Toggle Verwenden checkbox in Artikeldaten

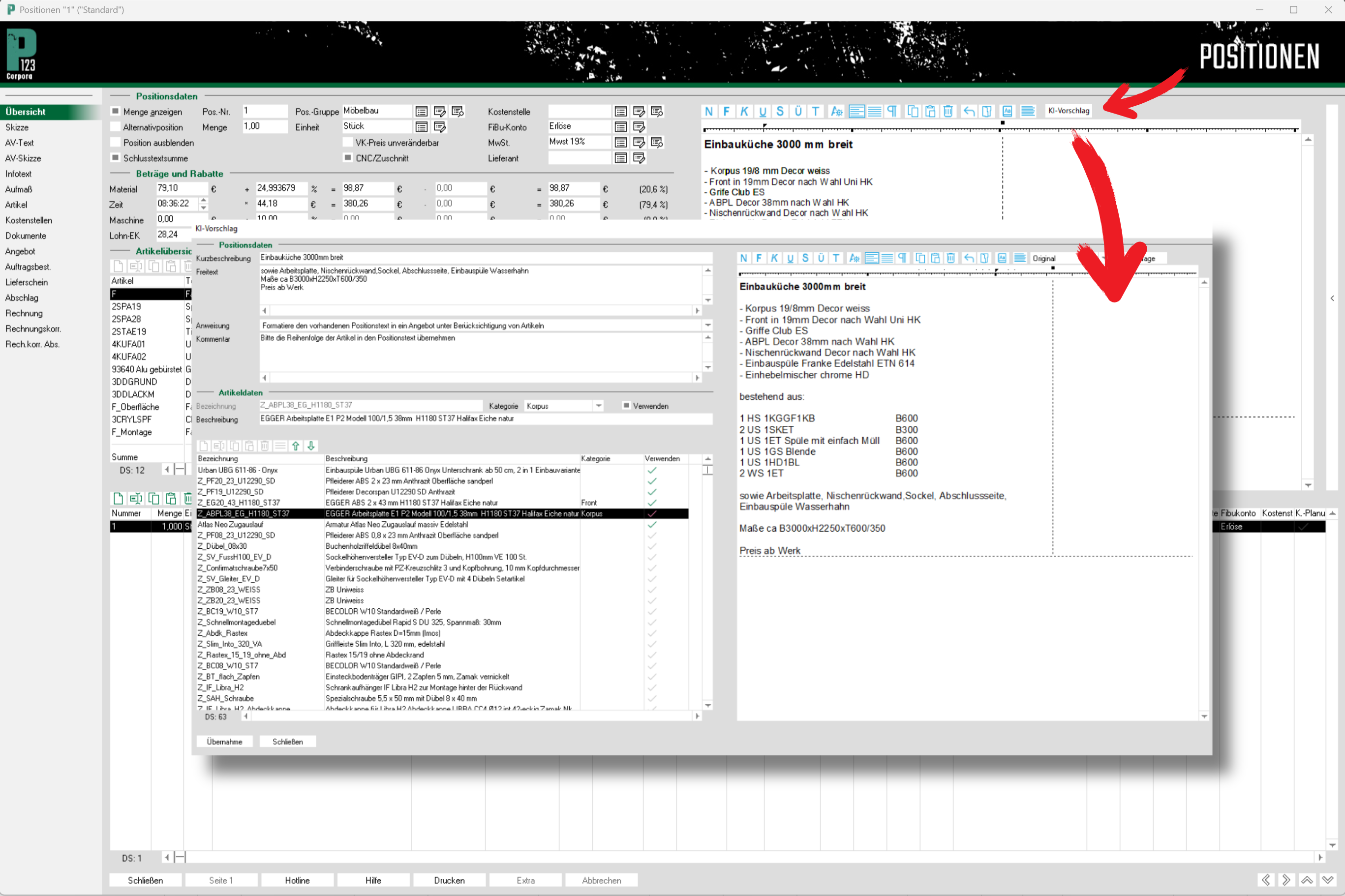pos(626,406)
